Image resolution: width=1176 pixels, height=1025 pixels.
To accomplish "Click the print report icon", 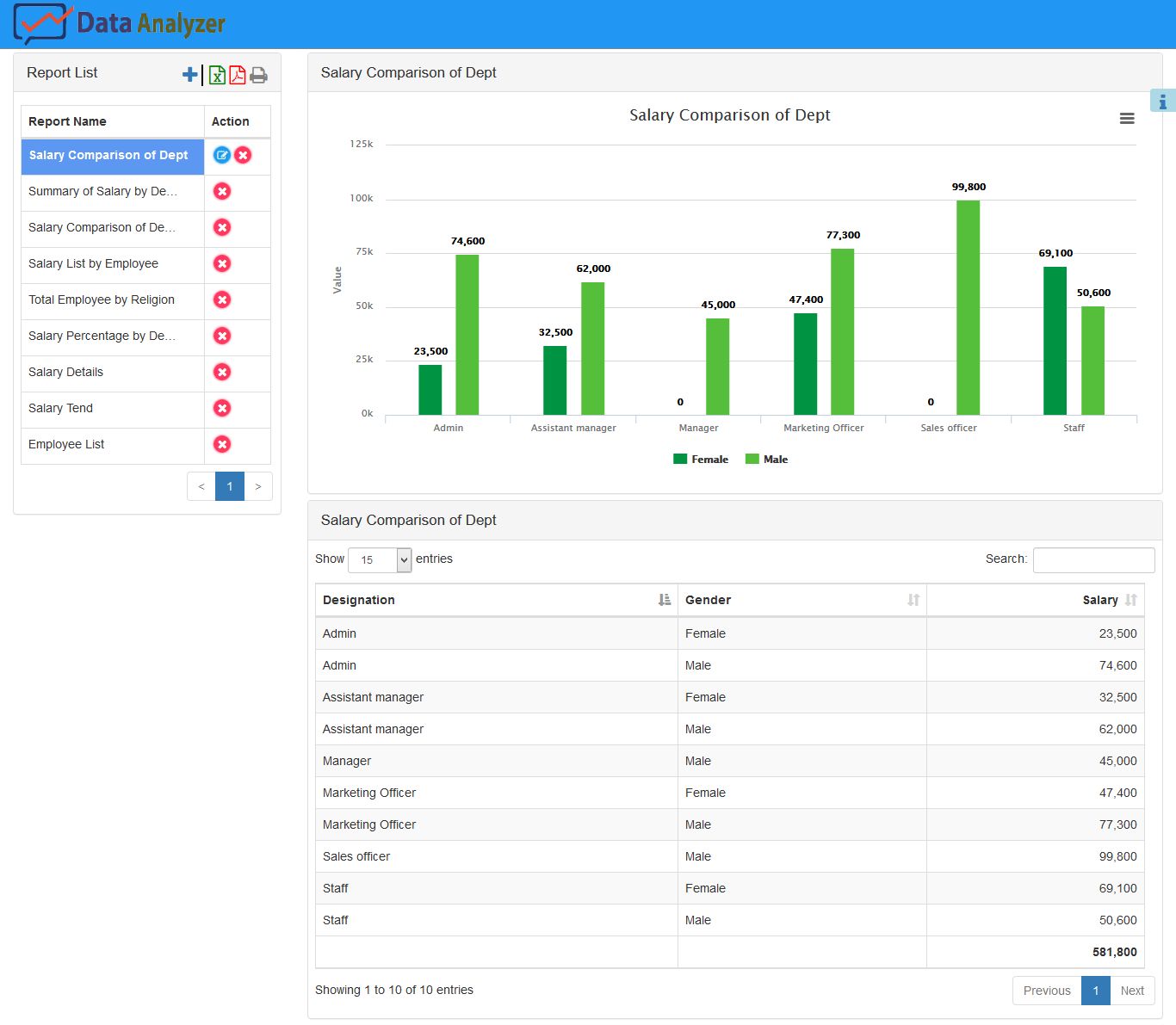I will 258,75.
